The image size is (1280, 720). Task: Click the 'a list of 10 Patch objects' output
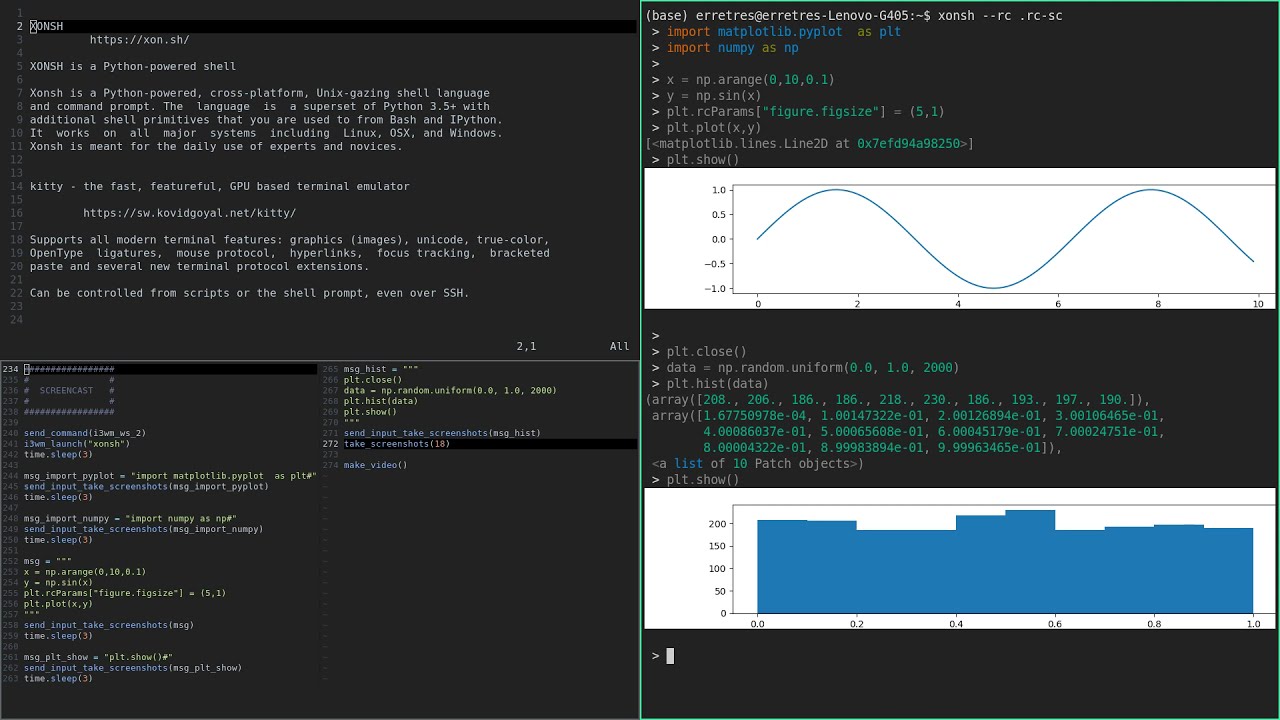(758, 464)
